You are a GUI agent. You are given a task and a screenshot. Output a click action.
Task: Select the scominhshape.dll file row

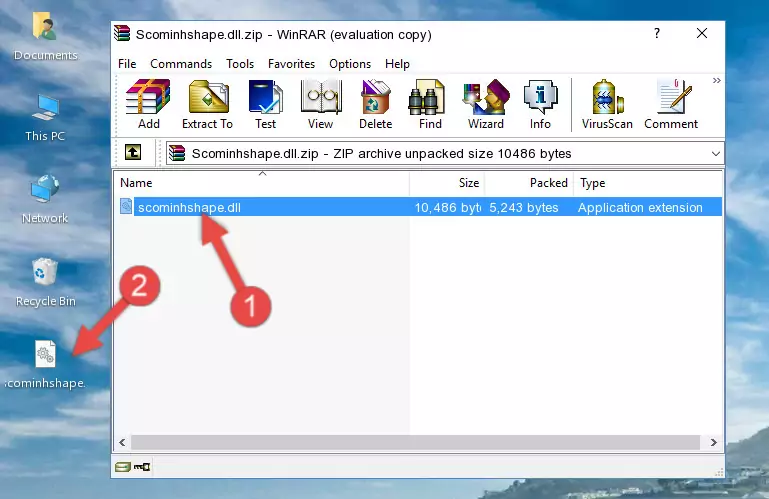pyautogui.click(x=419, y=207)
